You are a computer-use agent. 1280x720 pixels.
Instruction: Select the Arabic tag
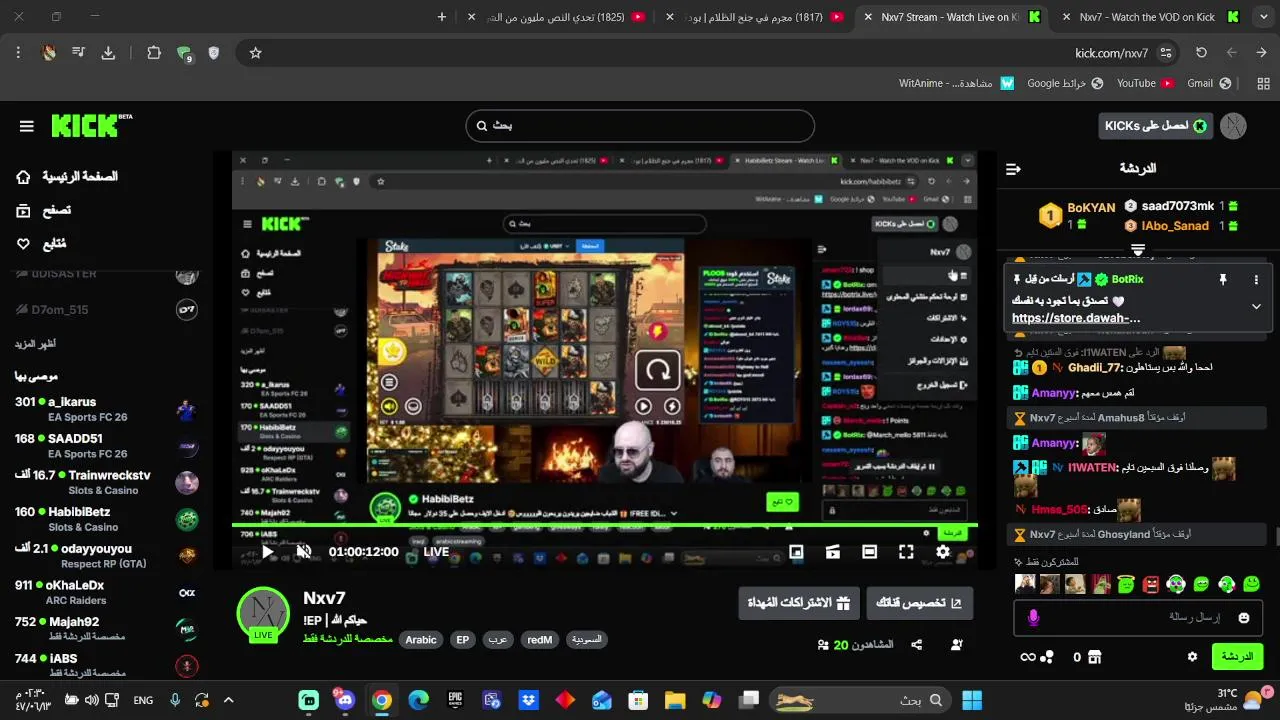421,640
